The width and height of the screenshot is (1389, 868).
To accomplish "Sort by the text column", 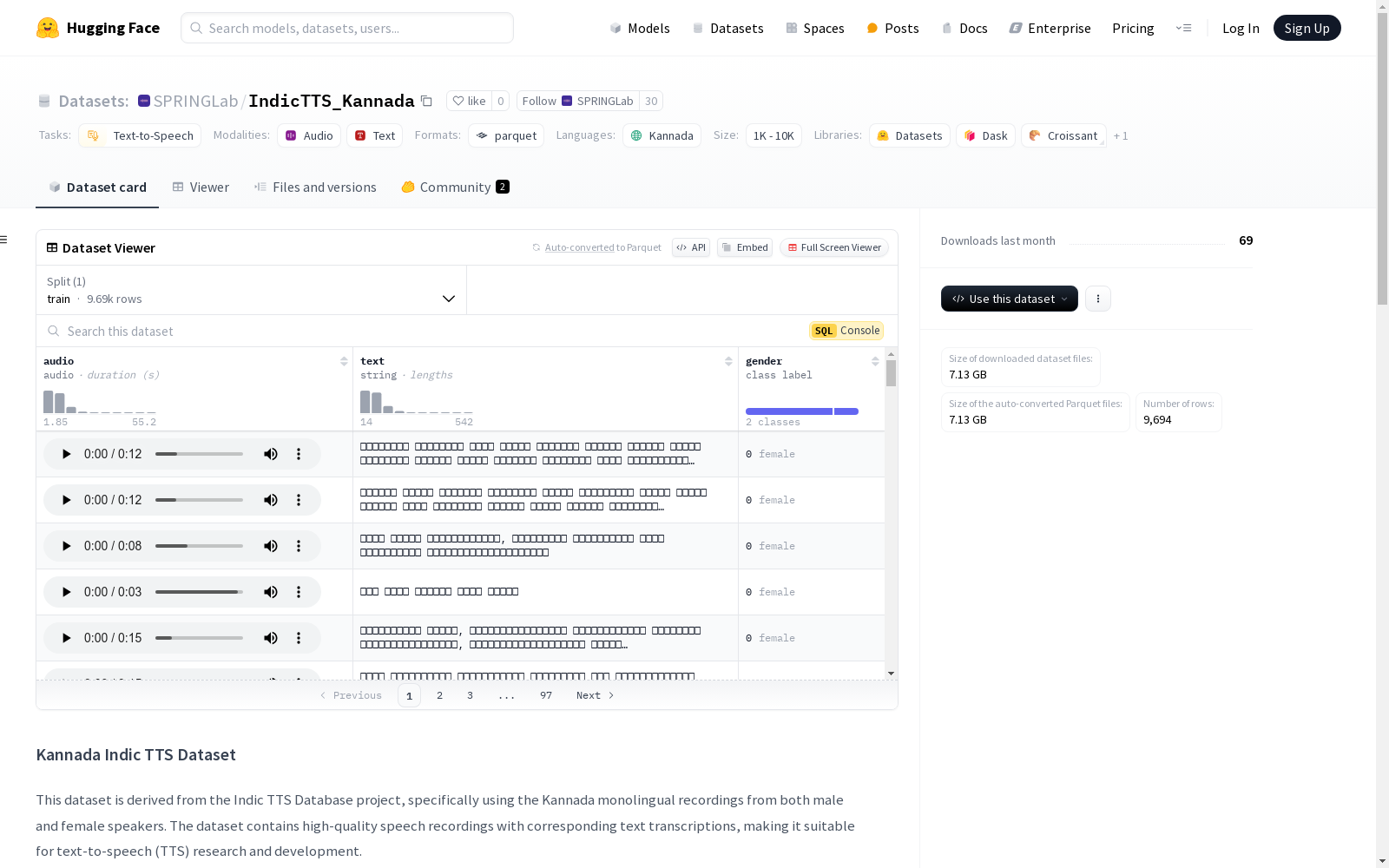I will pyautogui.click(x=728, y=361).
